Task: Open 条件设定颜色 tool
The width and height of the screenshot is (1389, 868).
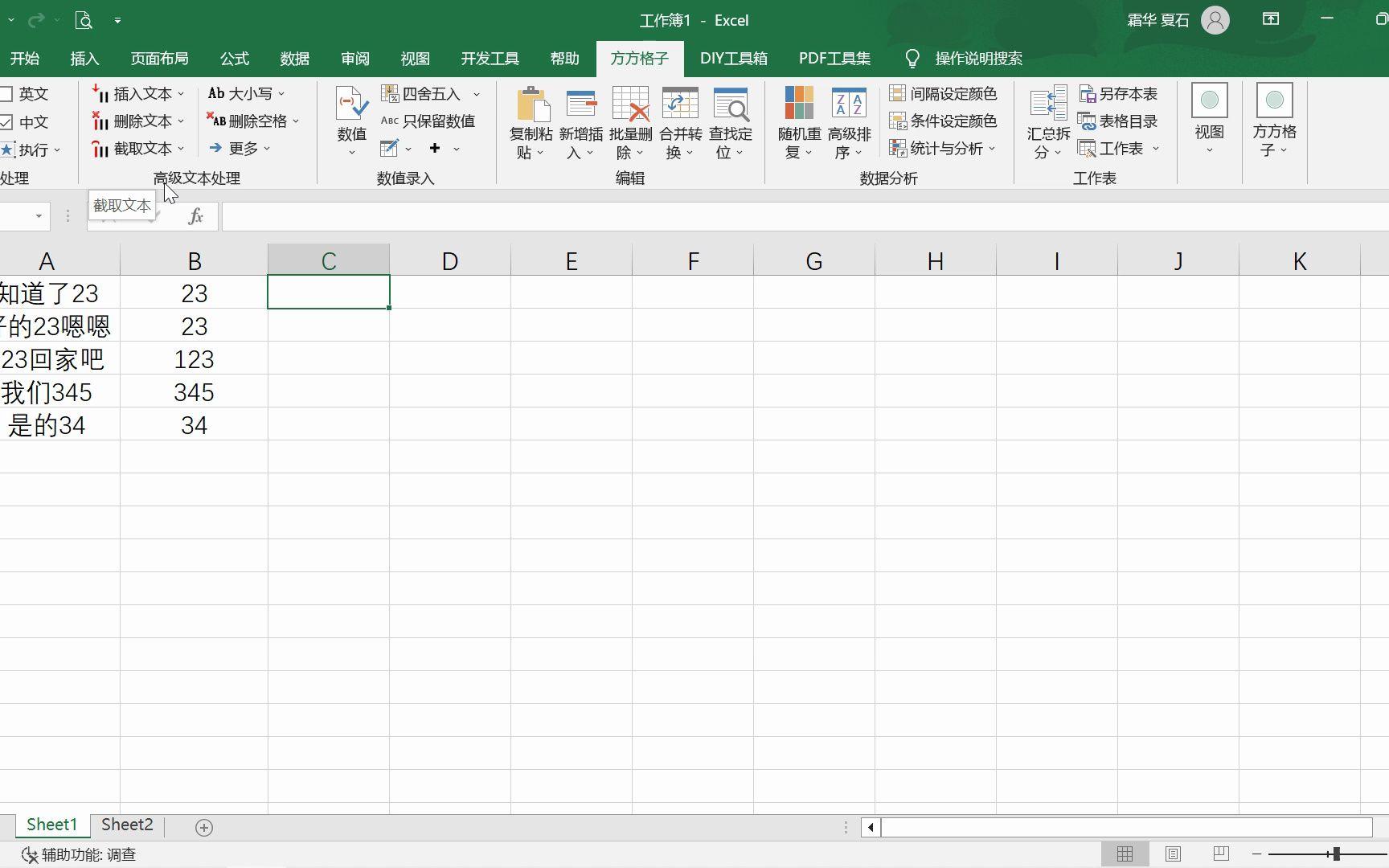Action: pos(943,121)
